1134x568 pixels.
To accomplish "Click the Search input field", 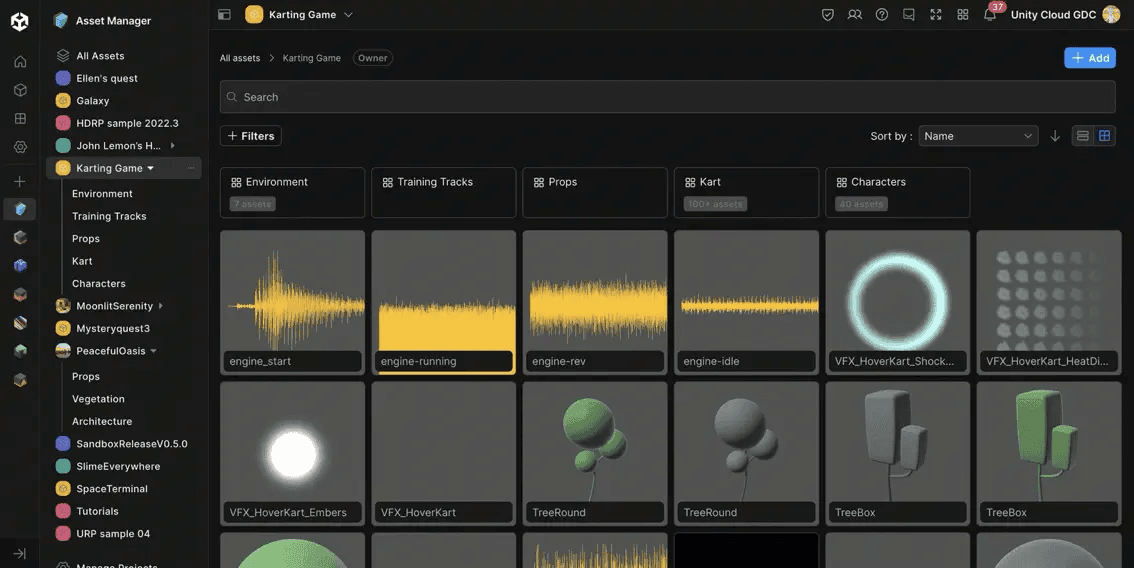I will point(668,97).
